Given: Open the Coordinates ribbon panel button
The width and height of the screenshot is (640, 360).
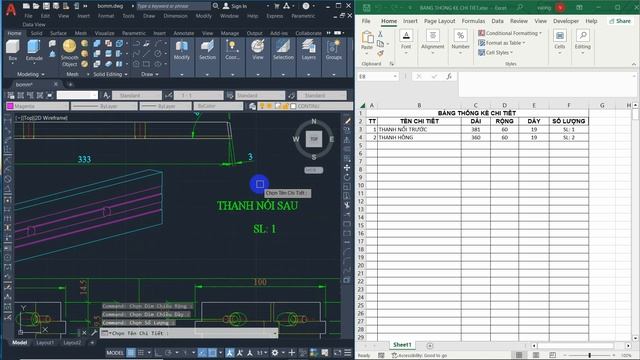Looking at the screenshot, I should click(232, 51).
